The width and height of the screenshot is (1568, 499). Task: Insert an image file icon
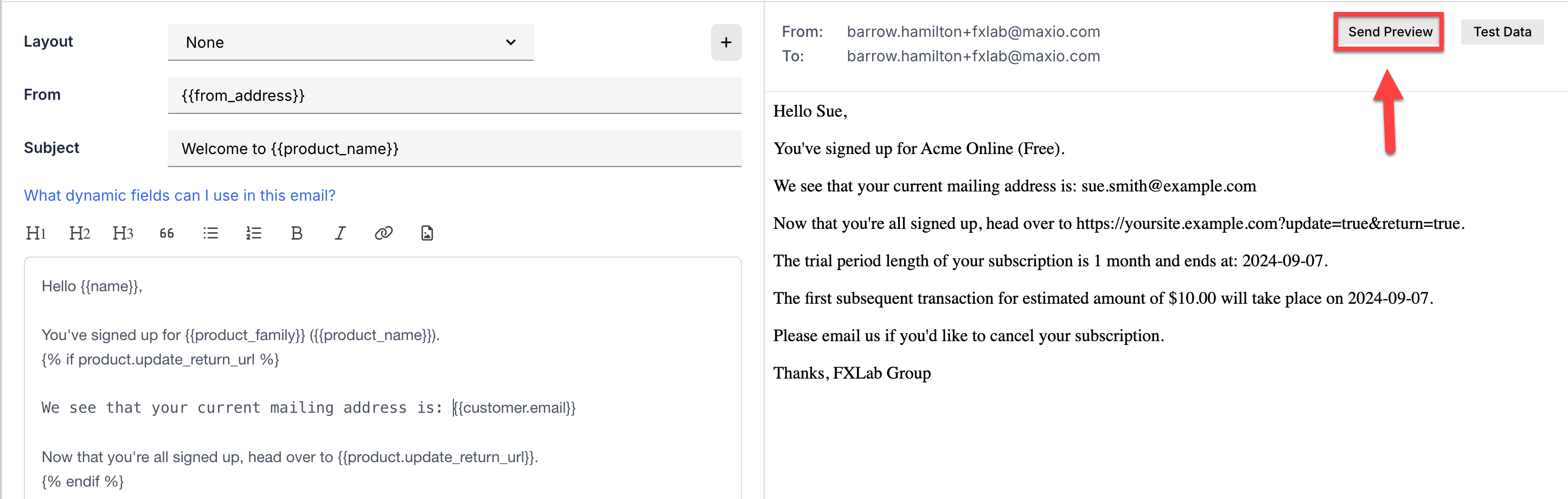click(x=427, y=233)
